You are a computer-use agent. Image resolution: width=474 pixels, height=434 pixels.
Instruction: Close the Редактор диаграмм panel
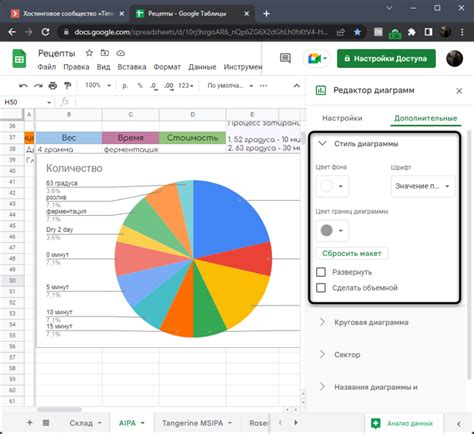459,91
